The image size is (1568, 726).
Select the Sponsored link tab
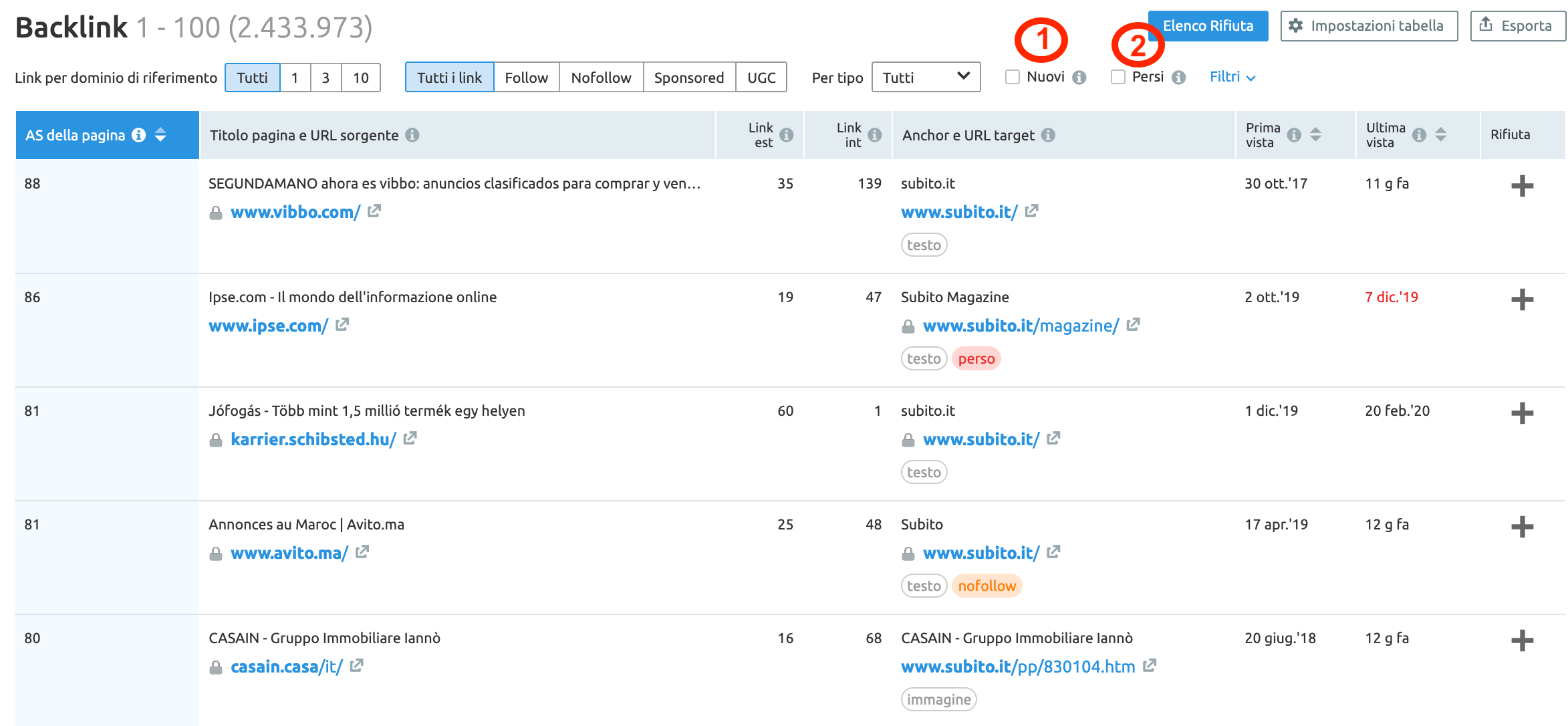click(x=688, y=78)
